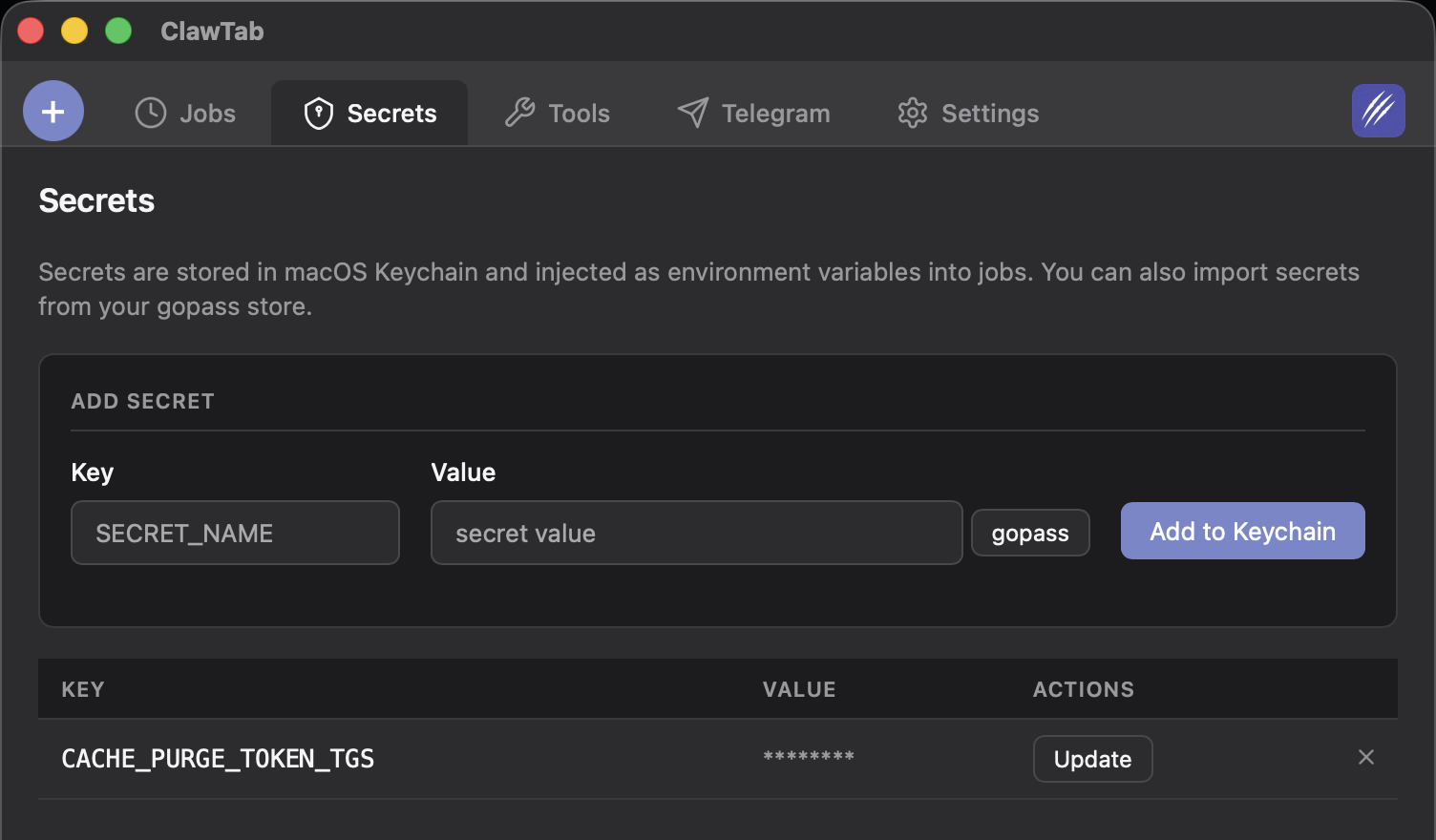Click the paper plane Telegram icon
The width and height of the screenshot is (1436, 840).
pyautogui.click(x=691, y=113)
